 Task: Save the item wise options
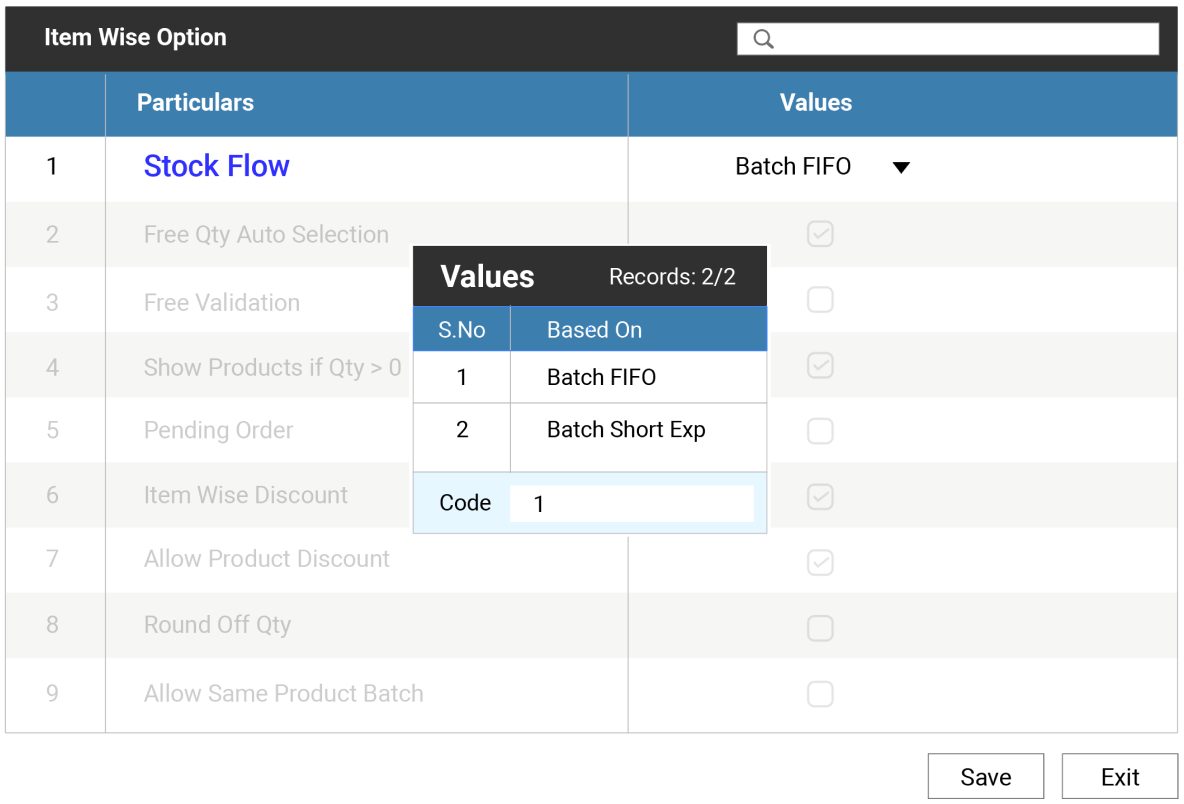click(x=985, y=777)
